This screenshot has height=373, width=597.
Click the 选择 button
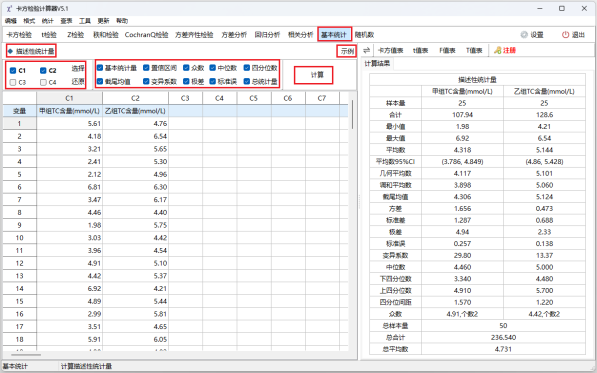pos(78,69)
